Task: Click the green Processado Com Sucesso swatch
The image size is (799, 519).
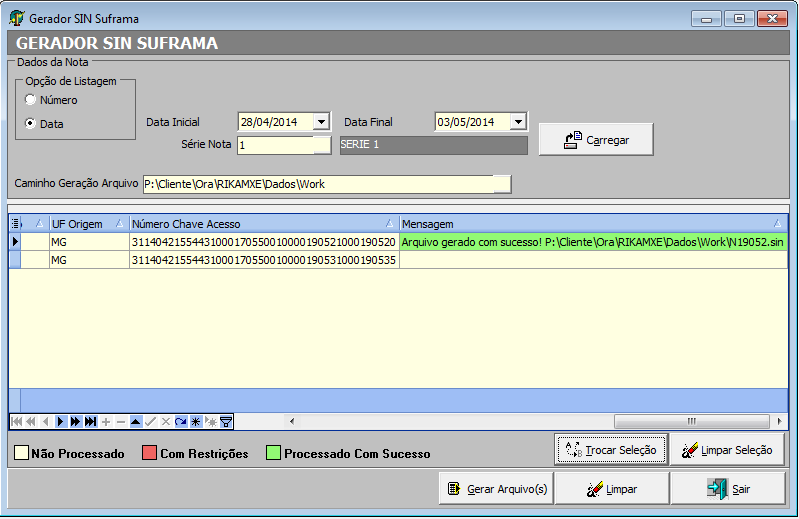Action: [x=273, y=453]
